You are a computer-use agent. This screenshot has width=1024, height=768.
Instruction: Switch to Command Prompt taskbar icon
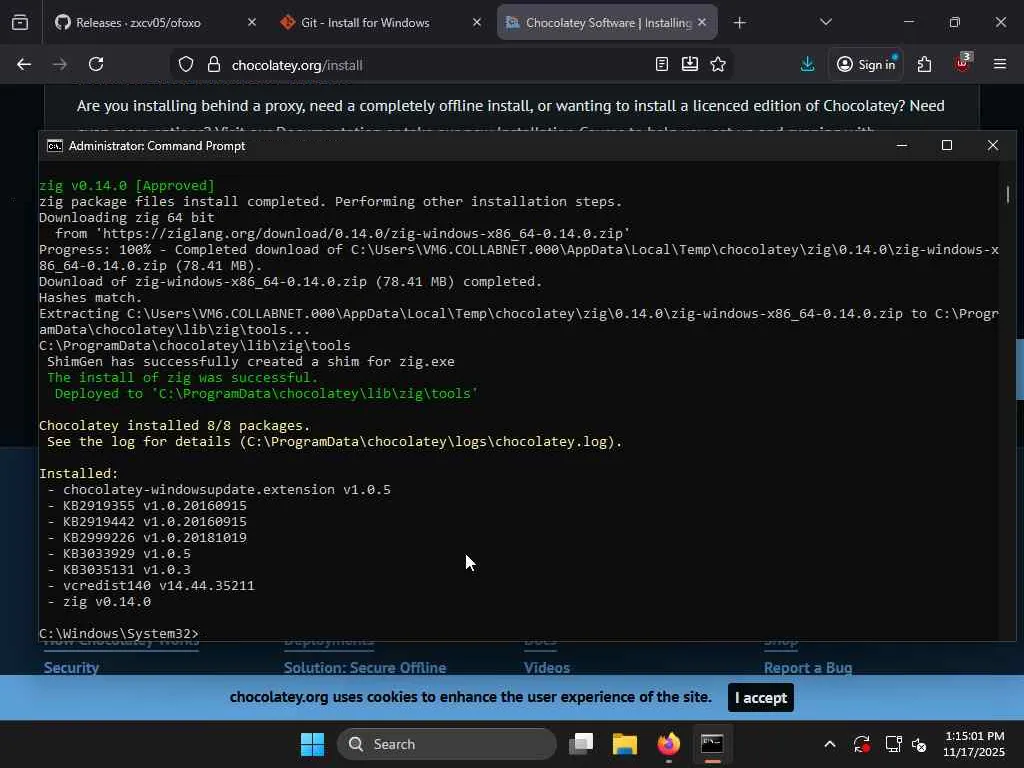pos(712,744)
